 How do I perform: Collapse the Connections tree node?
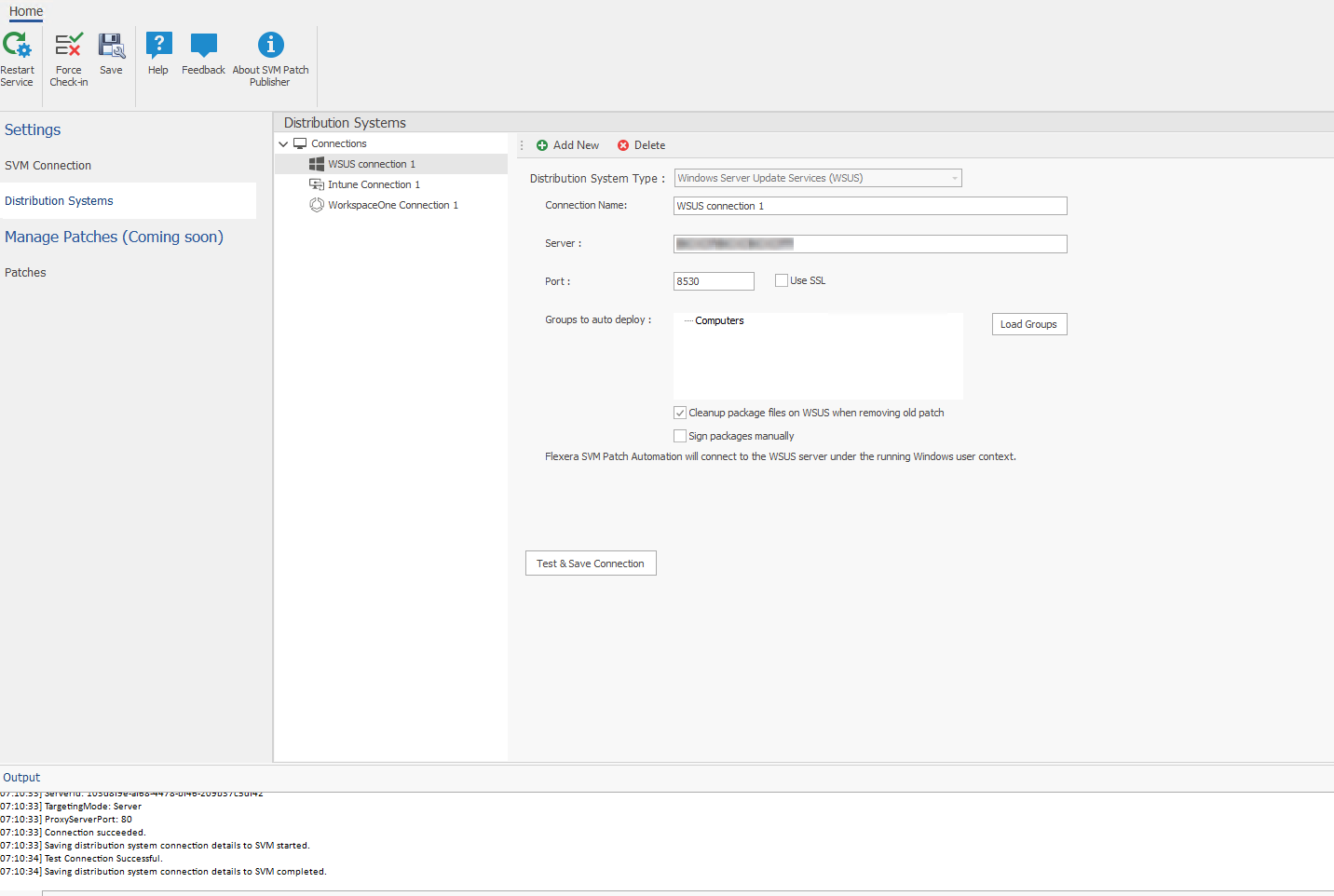click(x=283, y=144)
